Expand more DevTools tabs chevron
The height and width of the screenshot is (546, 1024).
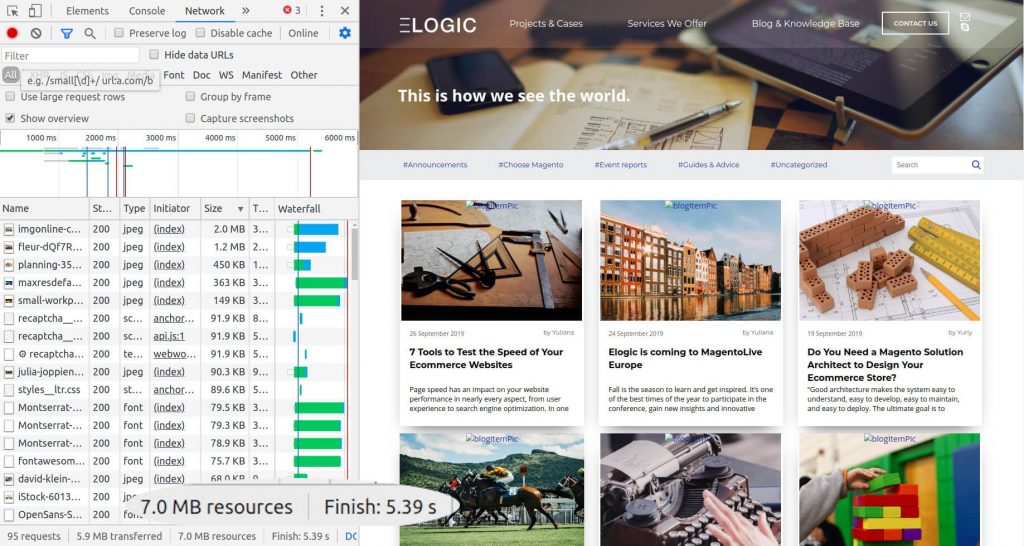tap(246, 11)
